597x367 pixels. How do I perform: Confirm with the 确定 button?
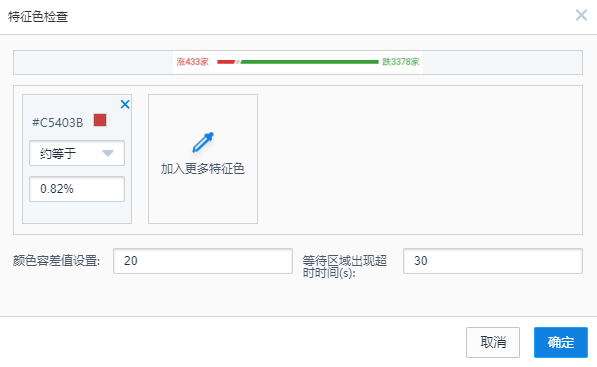coord(561,342)
